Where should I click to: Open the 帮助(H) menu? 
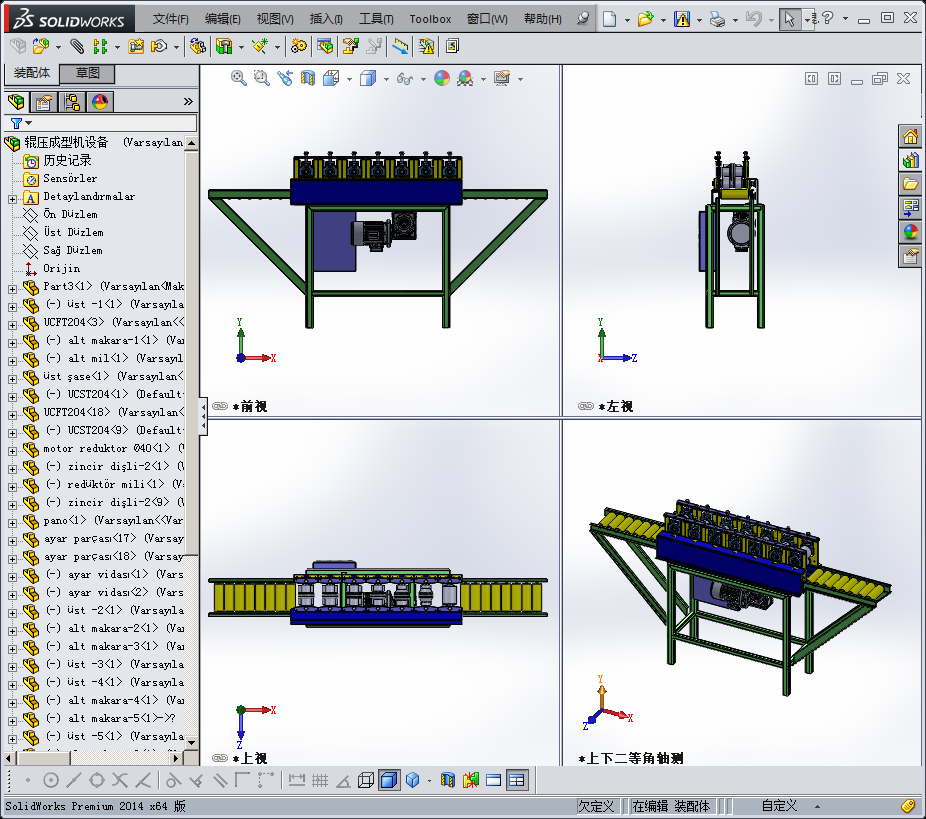(x=543, y=19)
